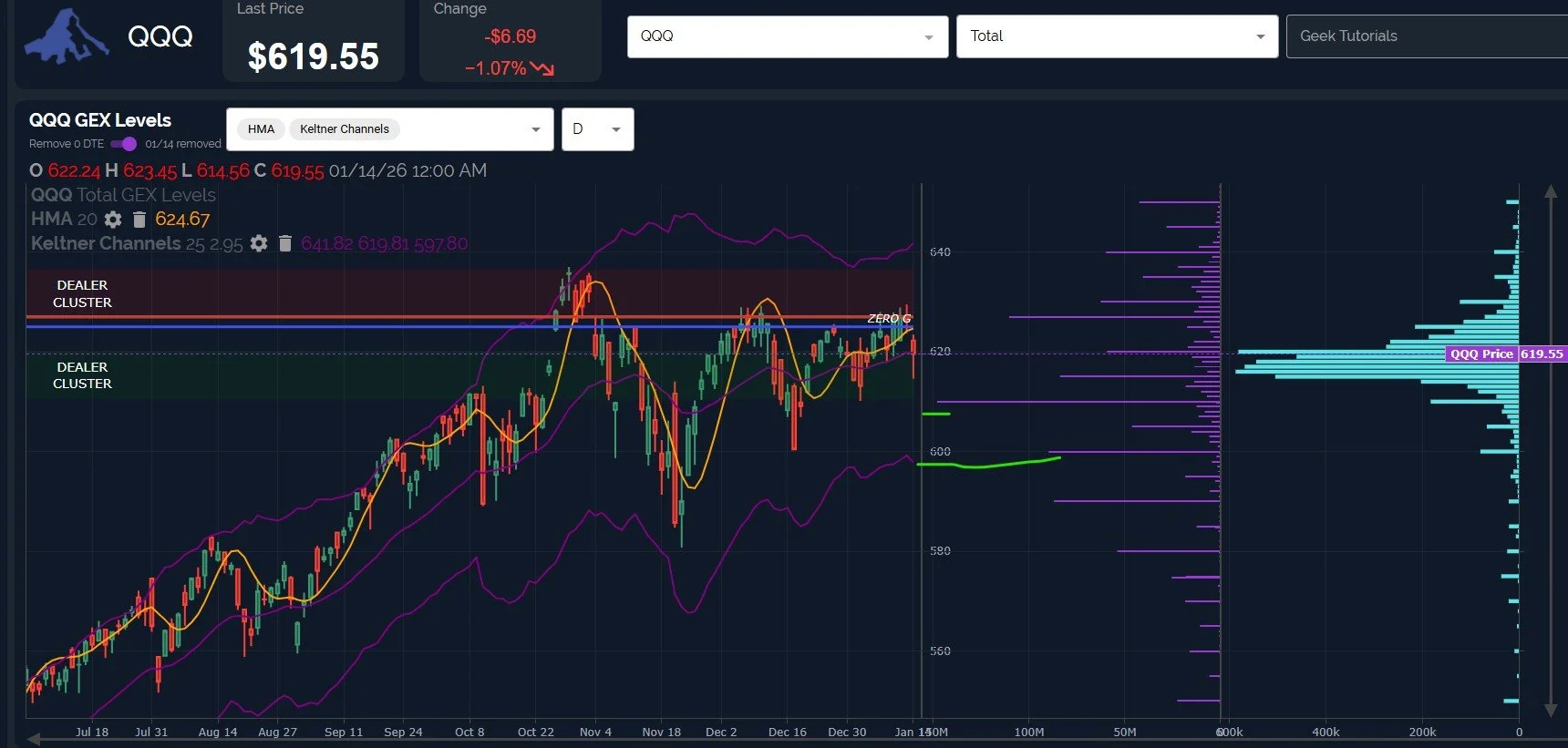
Task: Click the Nov 18 date axis label
Action: point(661,732)
